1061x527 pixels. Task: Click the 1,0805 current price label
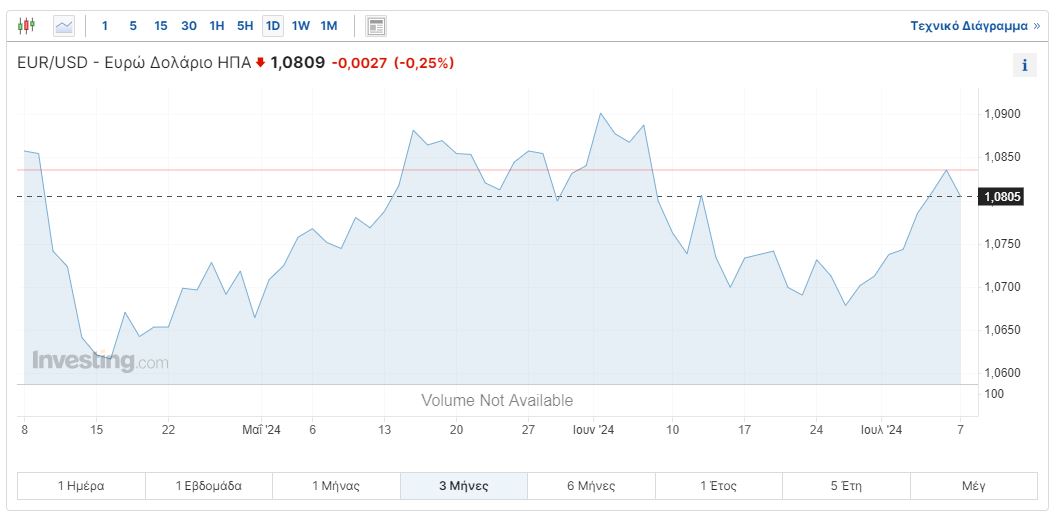[x=1003, y=197]
